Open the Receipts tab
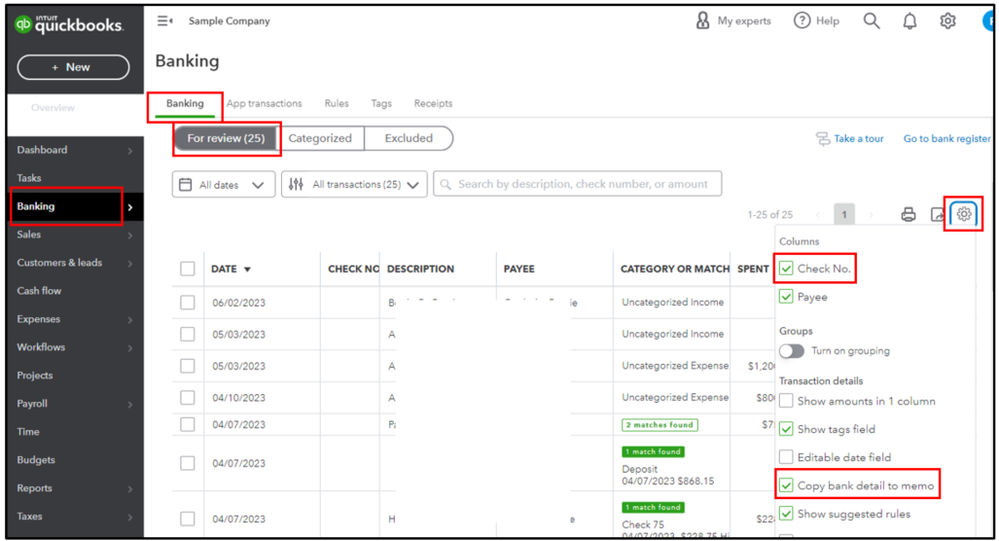The image size is (999, 541). click(433, 103)
